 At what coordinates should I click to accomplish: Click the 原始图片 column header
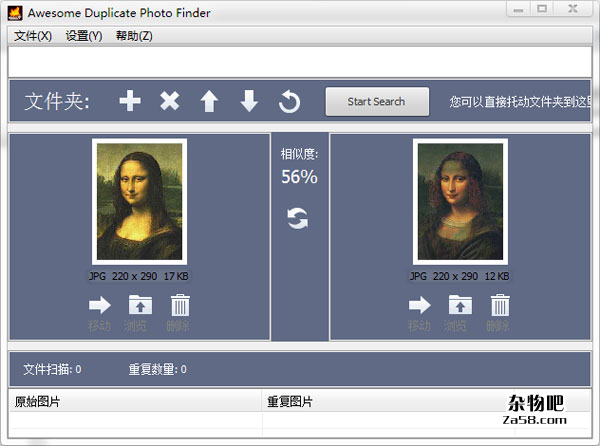pos(135,402)
